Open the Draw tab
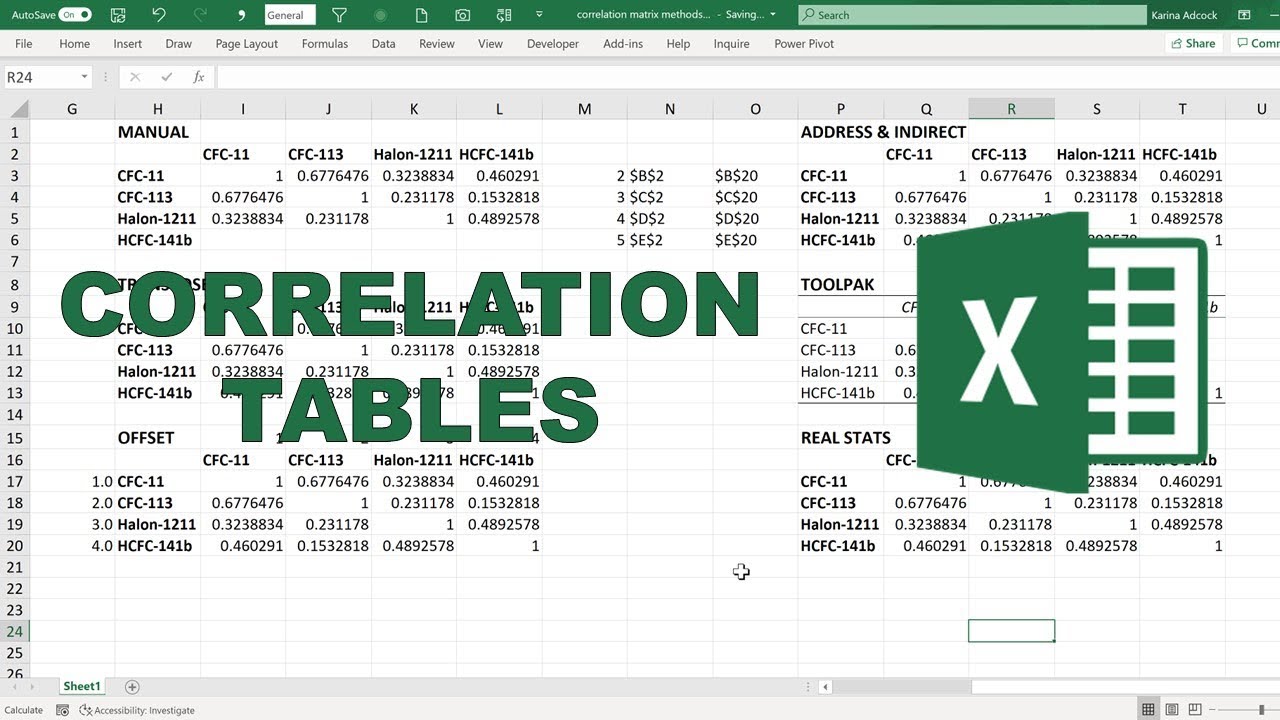1280x720 pixels. 179,44
